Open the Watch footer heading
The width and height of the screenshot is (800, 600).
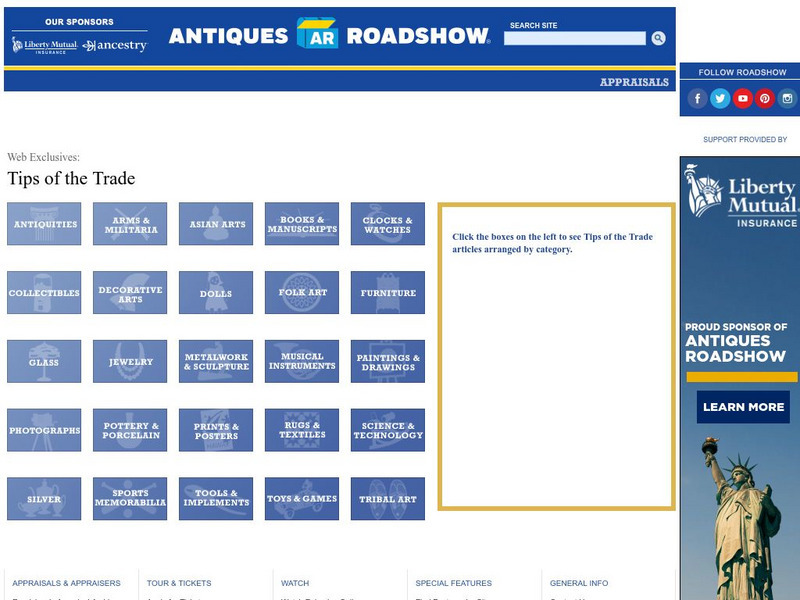click(295, 583)
